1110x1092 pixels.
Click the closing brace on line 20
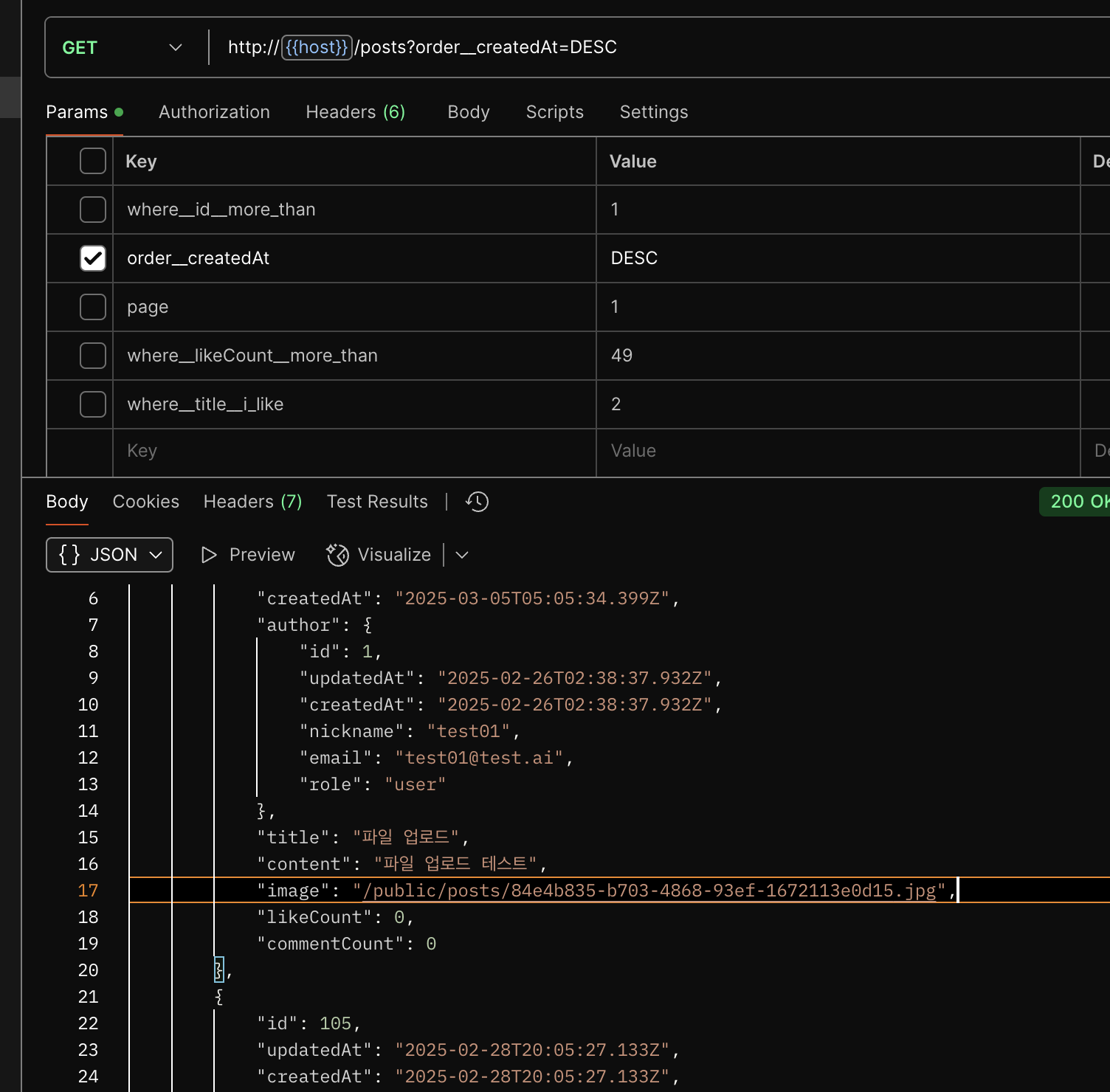click(218, 970)
